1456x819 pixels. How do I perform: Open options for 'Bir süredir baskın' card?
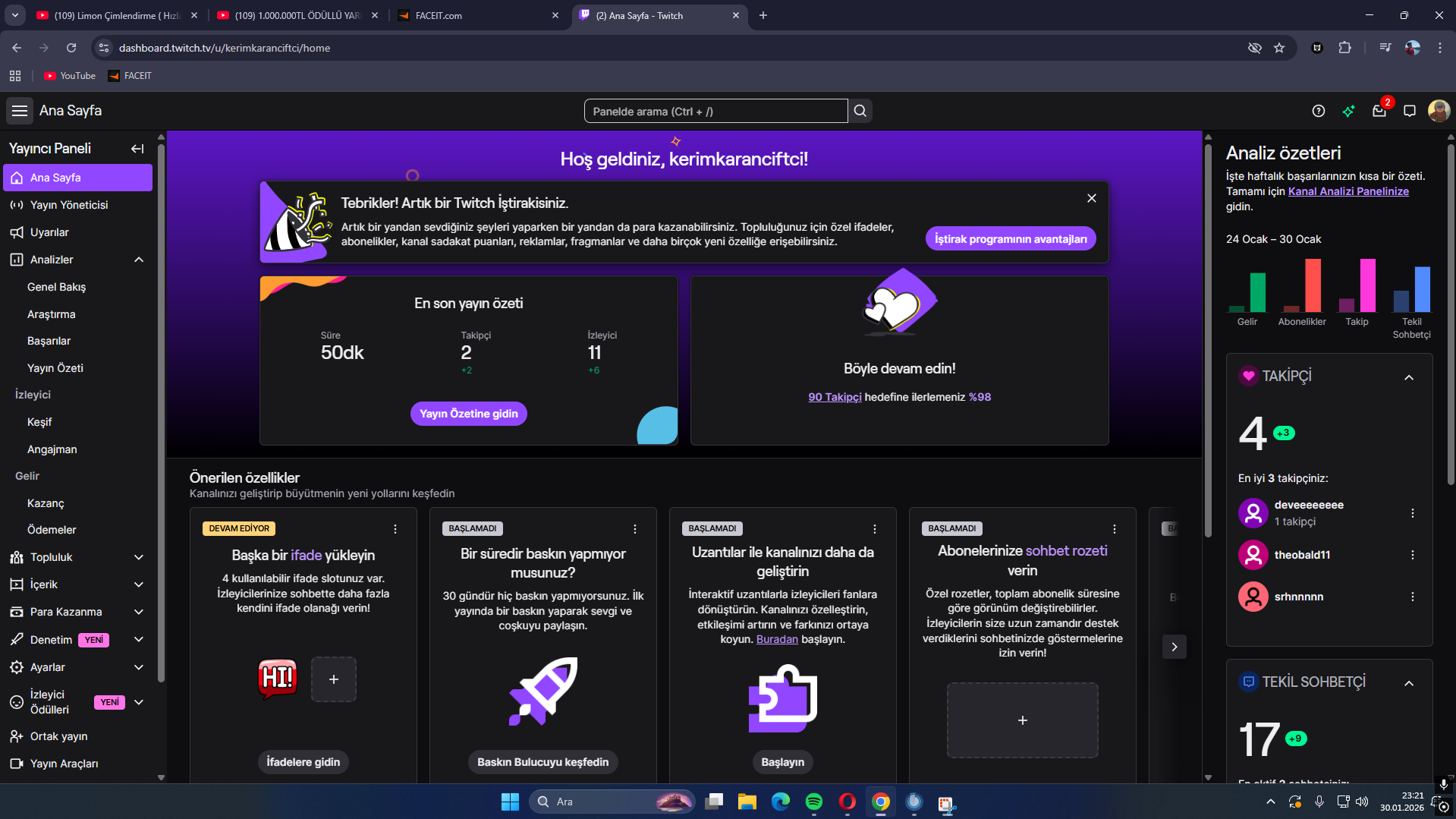point(635,529)
